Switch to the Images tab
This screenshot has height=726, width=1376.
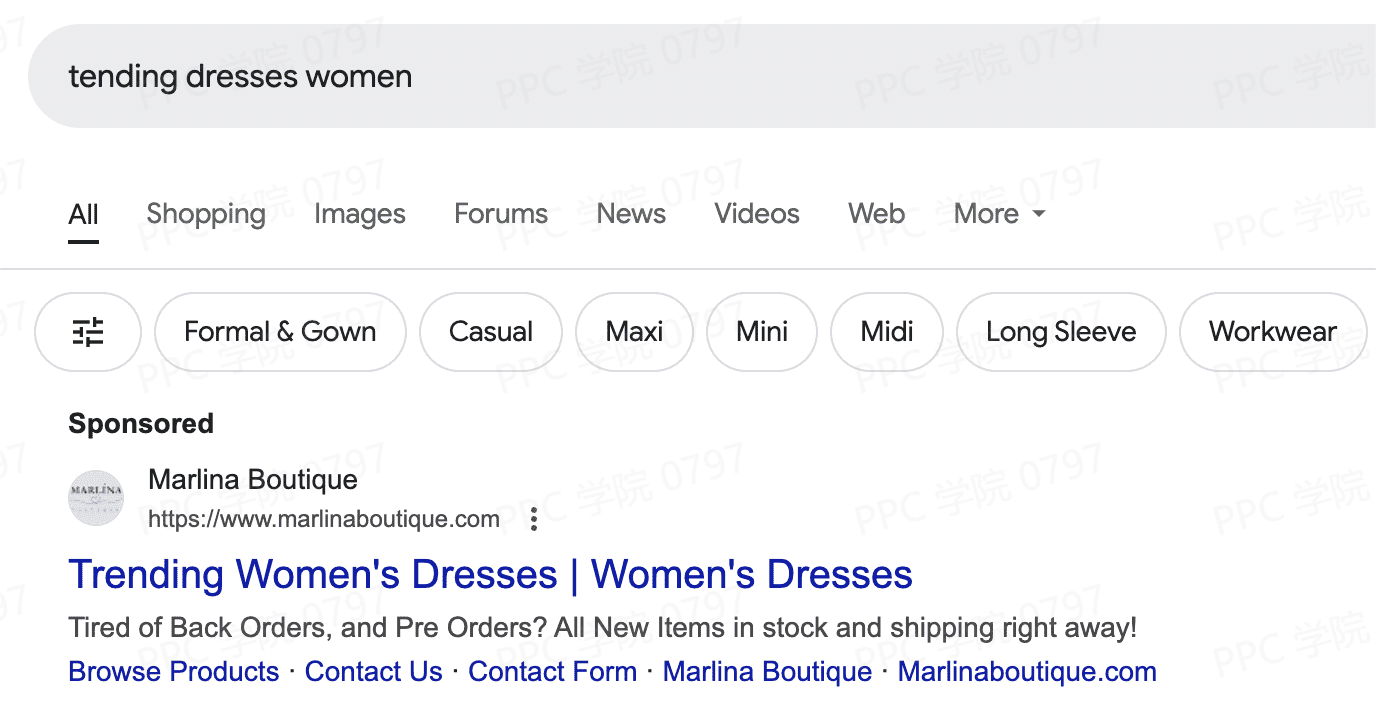click(x=359, y=214)
